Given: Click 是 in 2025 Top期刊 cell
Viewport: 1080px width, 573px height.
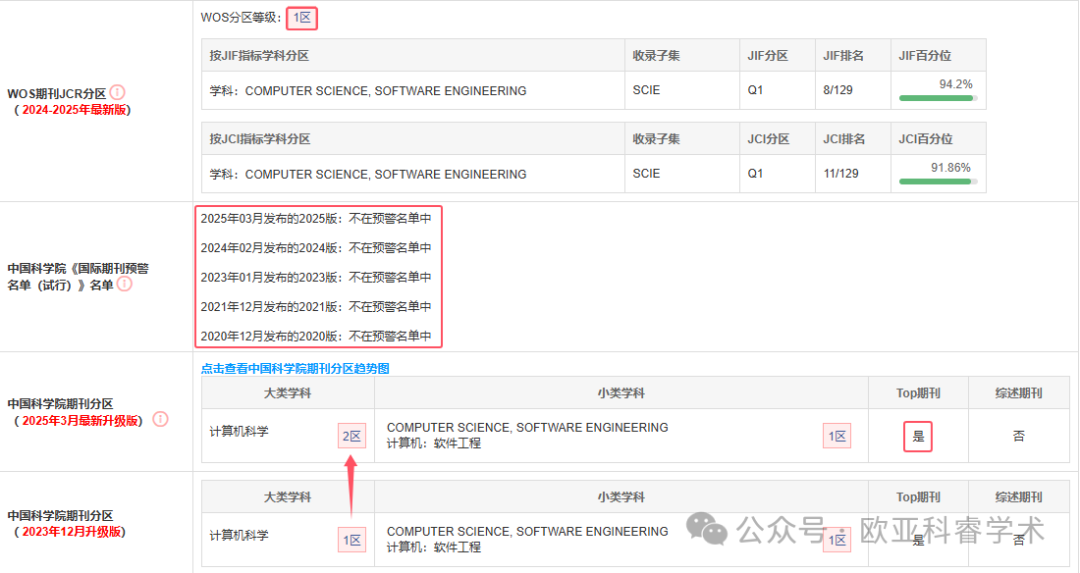Looking at the screenshot, I should tap(917, 437).
